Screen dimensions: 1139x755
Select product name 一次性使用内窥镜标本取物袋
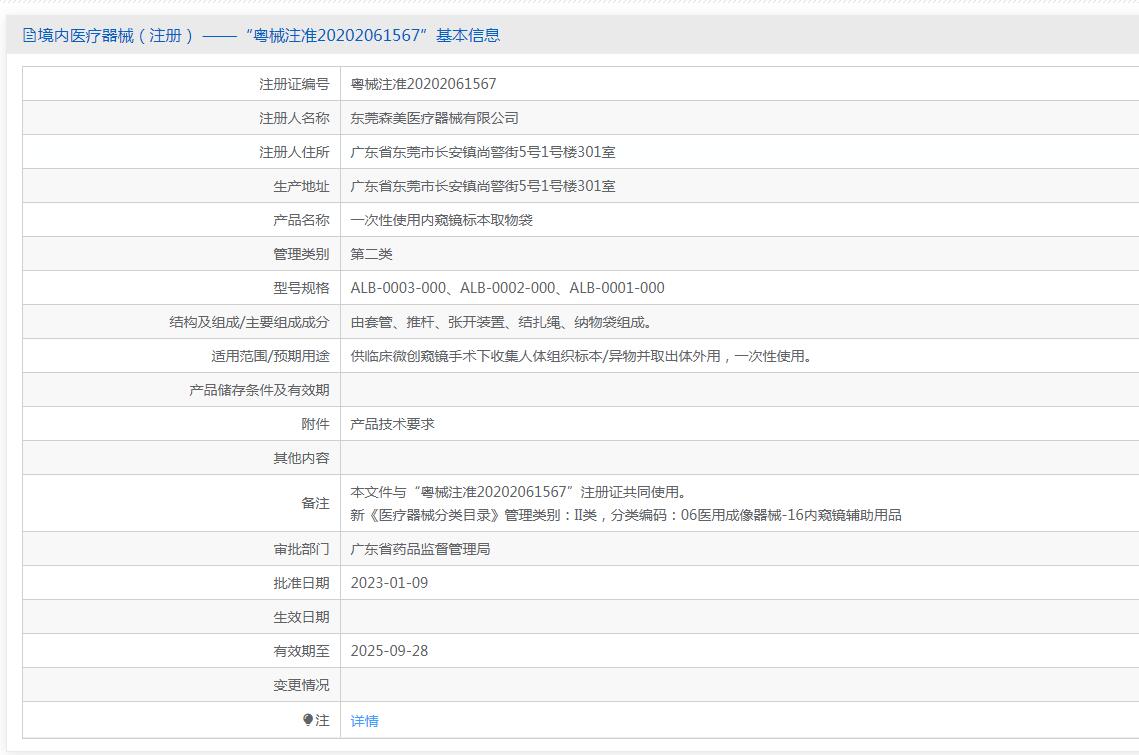[x=442, y=220]
